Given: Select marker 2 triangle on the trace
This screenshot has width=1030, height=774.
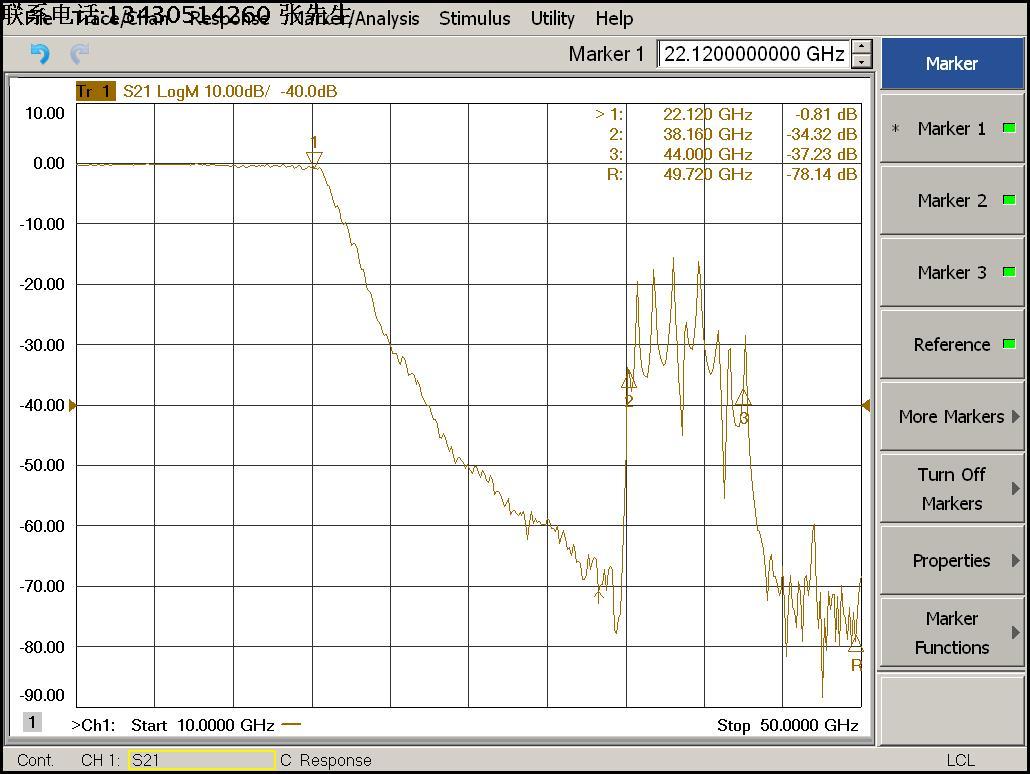Looking at the screenshot, I should click(628, 380).
